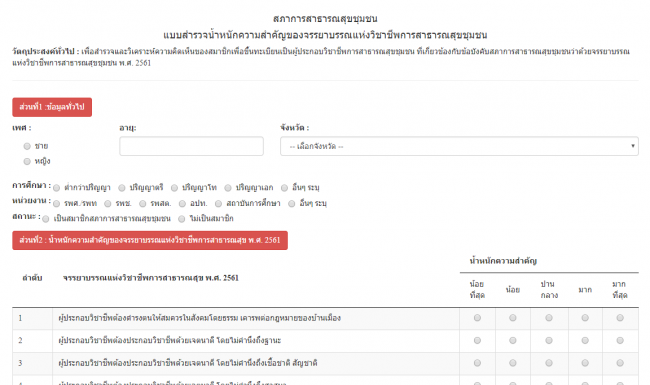Screen dimensions: 650x385
Task: Click item 1 text ending เคารพต่อกฎหมายของบ้านเมือง
Action: 199,318
